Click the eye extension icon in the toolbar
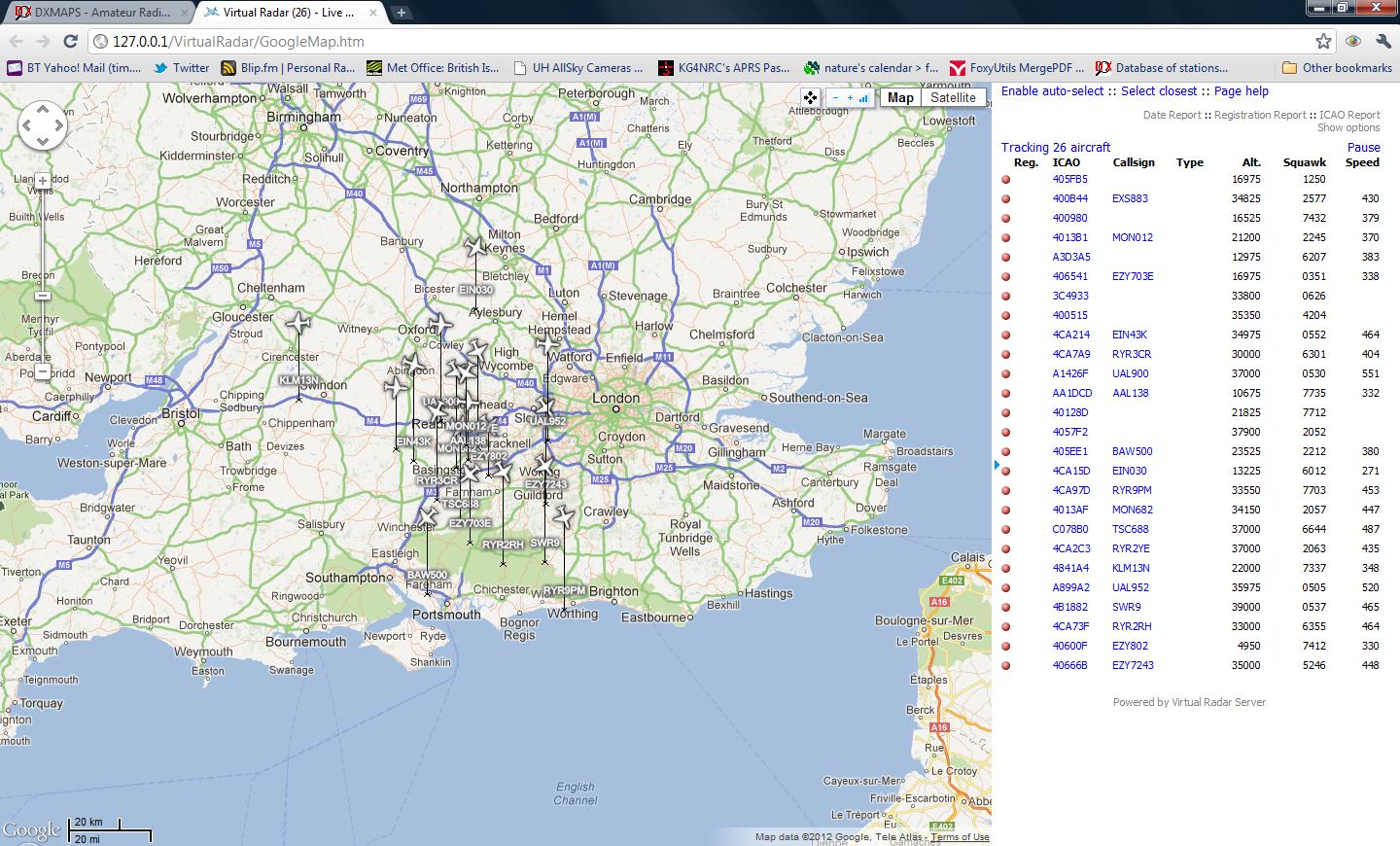The image size is (1400, 846). (1353, 41)
